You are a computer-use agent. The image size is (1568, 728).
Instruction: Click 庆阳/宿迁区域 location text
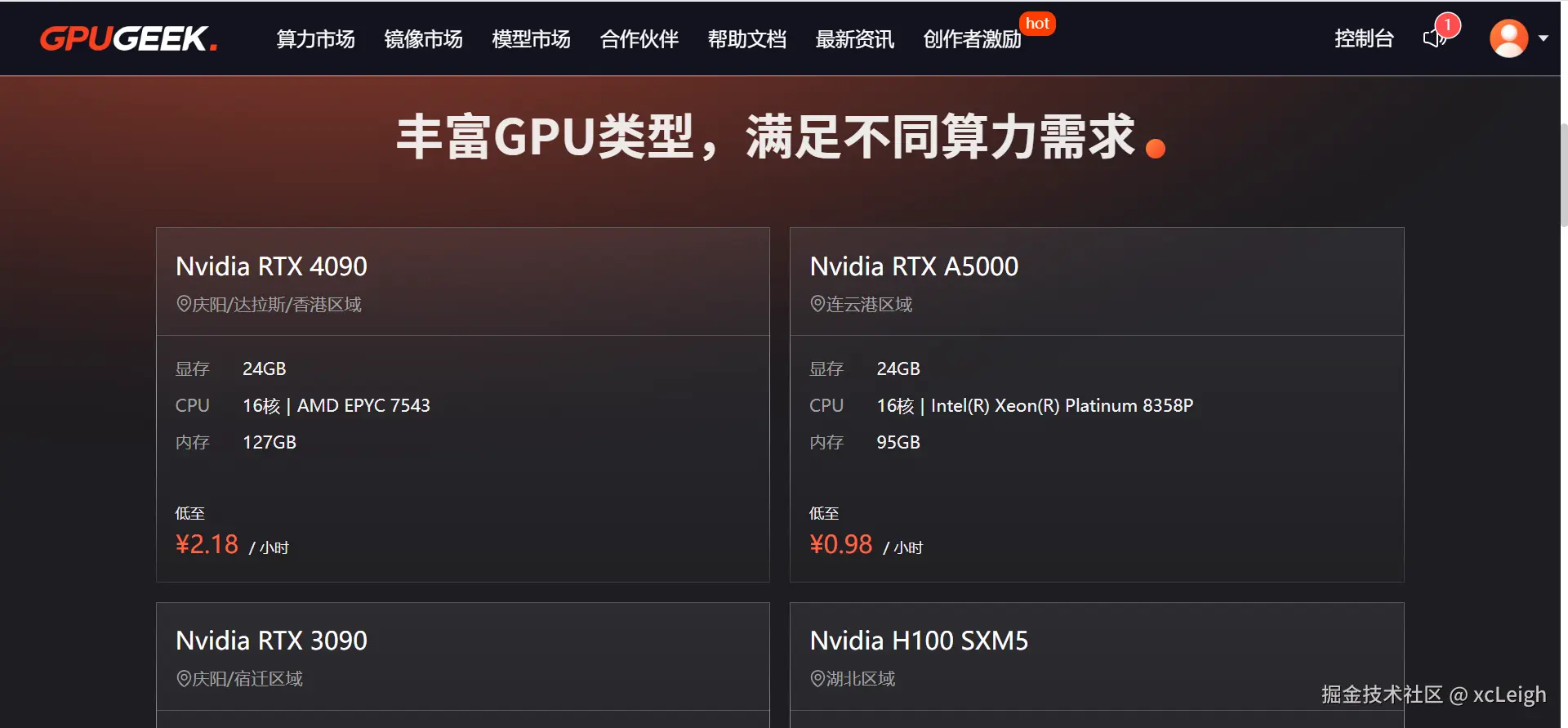click(247, 679)
